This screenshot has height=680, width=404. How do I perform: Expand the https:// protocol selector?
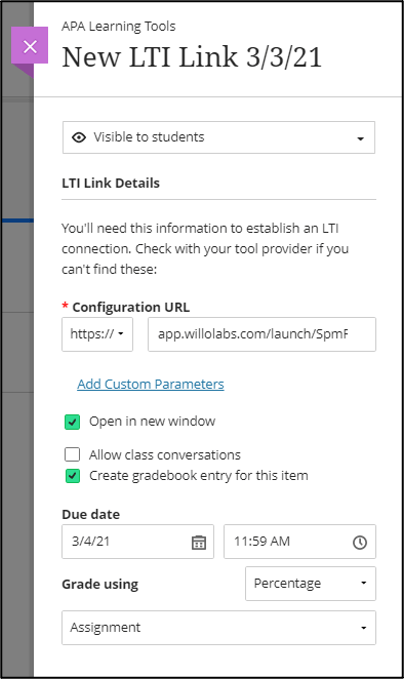coord(97,334)
